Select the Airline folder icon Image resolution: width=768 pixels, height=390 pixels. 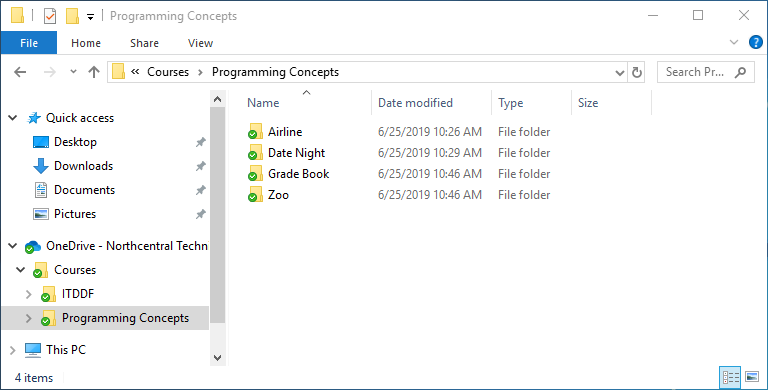click(x=255, y=132)
